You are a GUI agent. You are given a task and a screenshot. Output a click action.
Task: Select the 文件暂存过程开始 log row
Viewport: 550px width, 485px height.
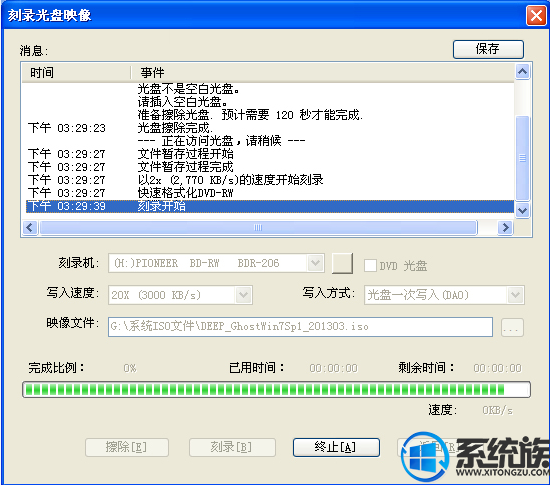(x=270, y=154)
